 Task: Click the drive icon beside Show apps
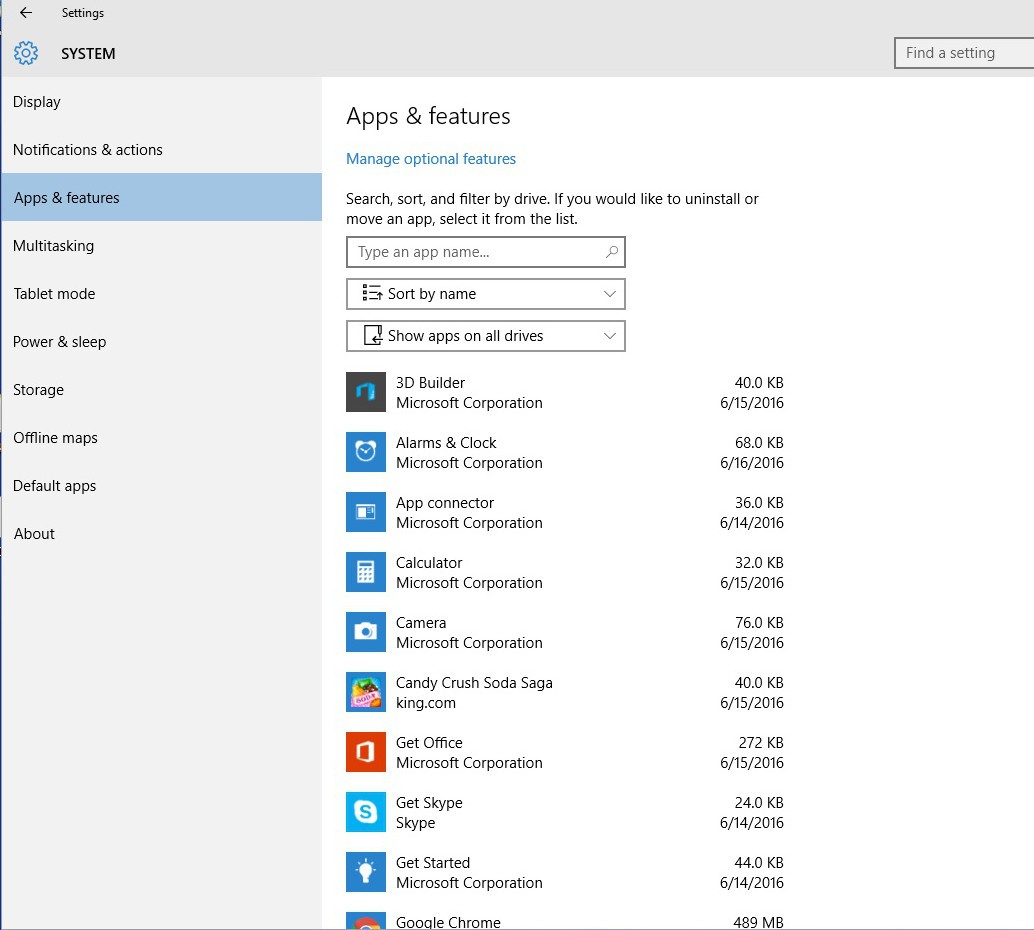coord(373,335)
